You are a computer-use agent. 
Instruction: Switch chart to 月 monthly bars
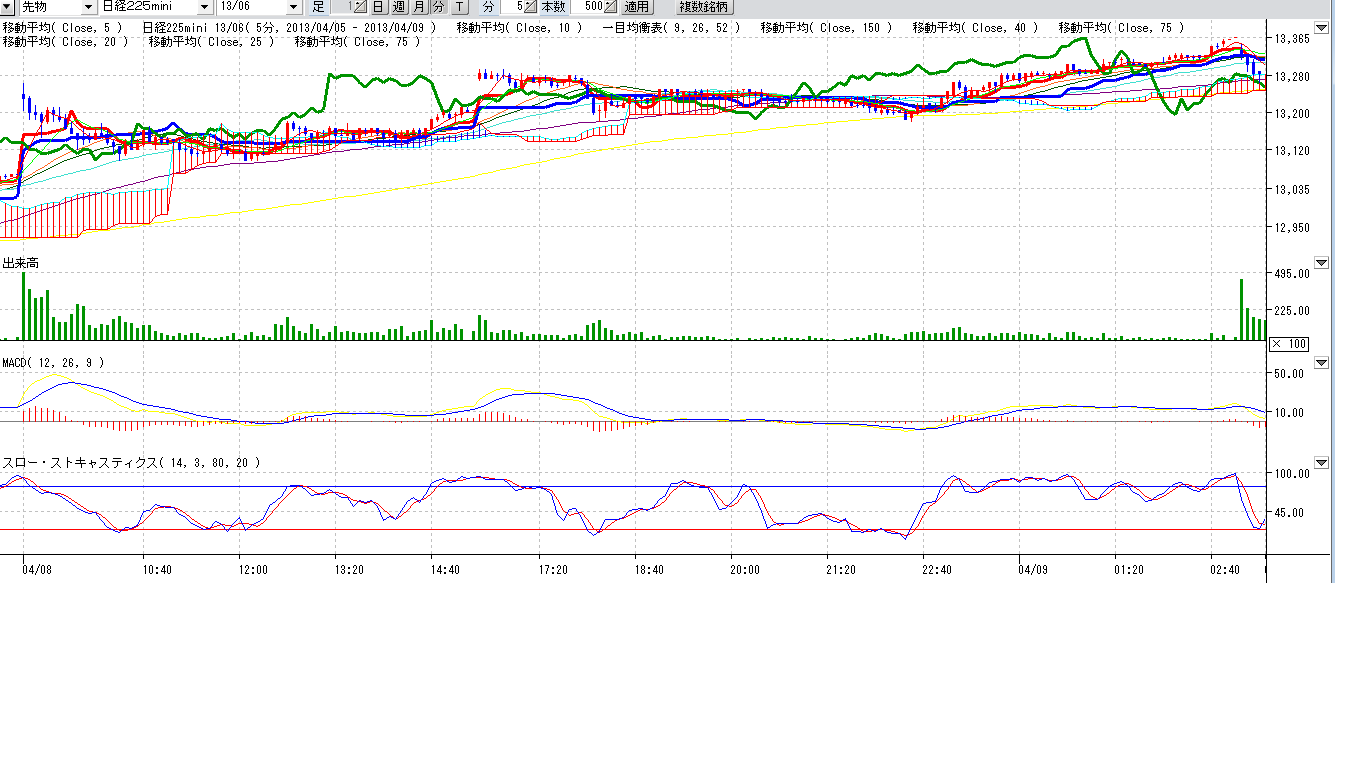[x=419, y=7]
